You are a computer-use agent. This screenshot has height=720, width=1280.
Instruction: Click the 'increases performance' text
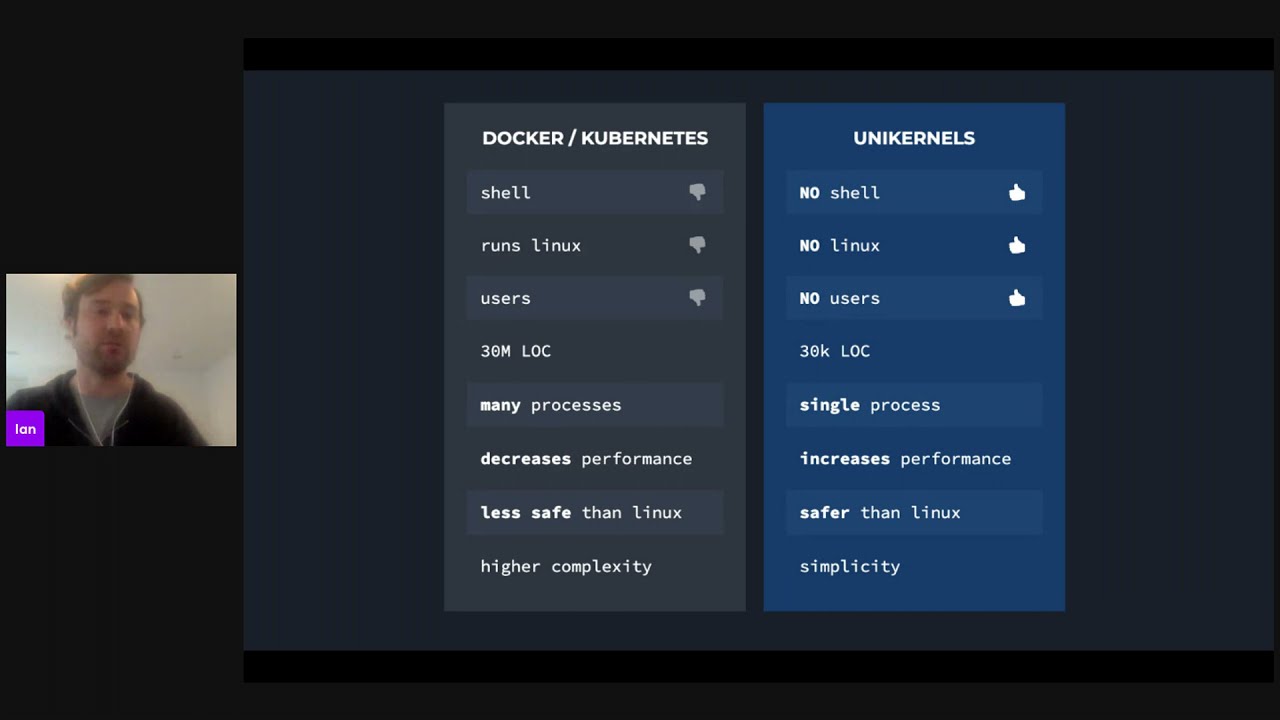905,459
